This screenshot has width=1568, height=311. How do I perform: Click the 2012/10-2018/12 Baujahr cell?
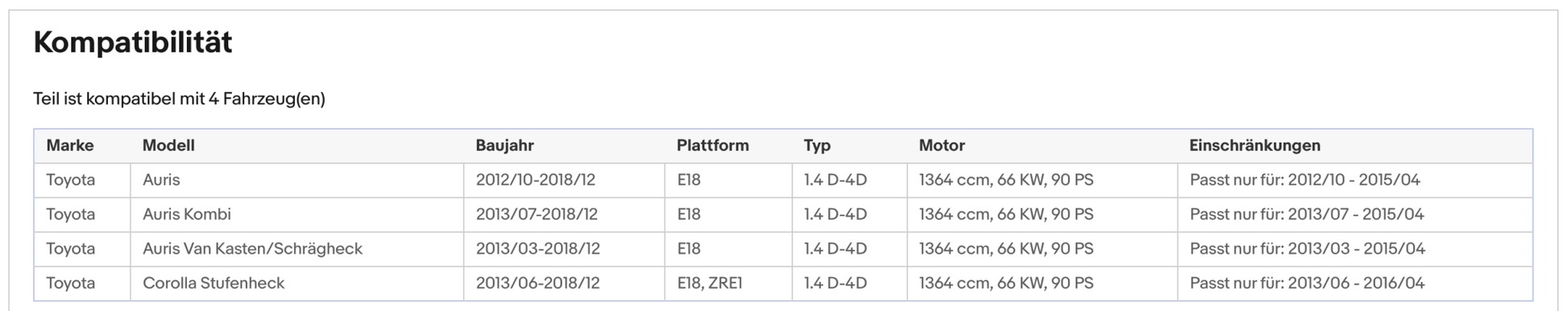pyautogui.click(x=564, y=180)
